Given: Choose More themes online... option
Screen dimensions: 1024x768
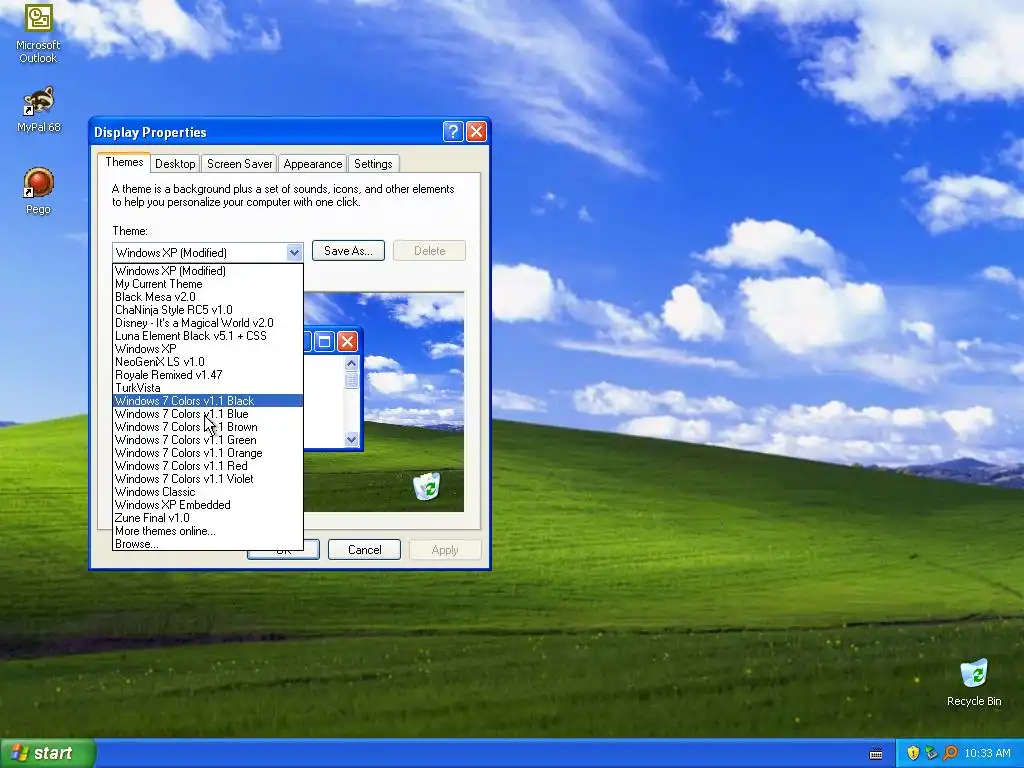Looking at the screenshot, I should click(x=208, y=531).
